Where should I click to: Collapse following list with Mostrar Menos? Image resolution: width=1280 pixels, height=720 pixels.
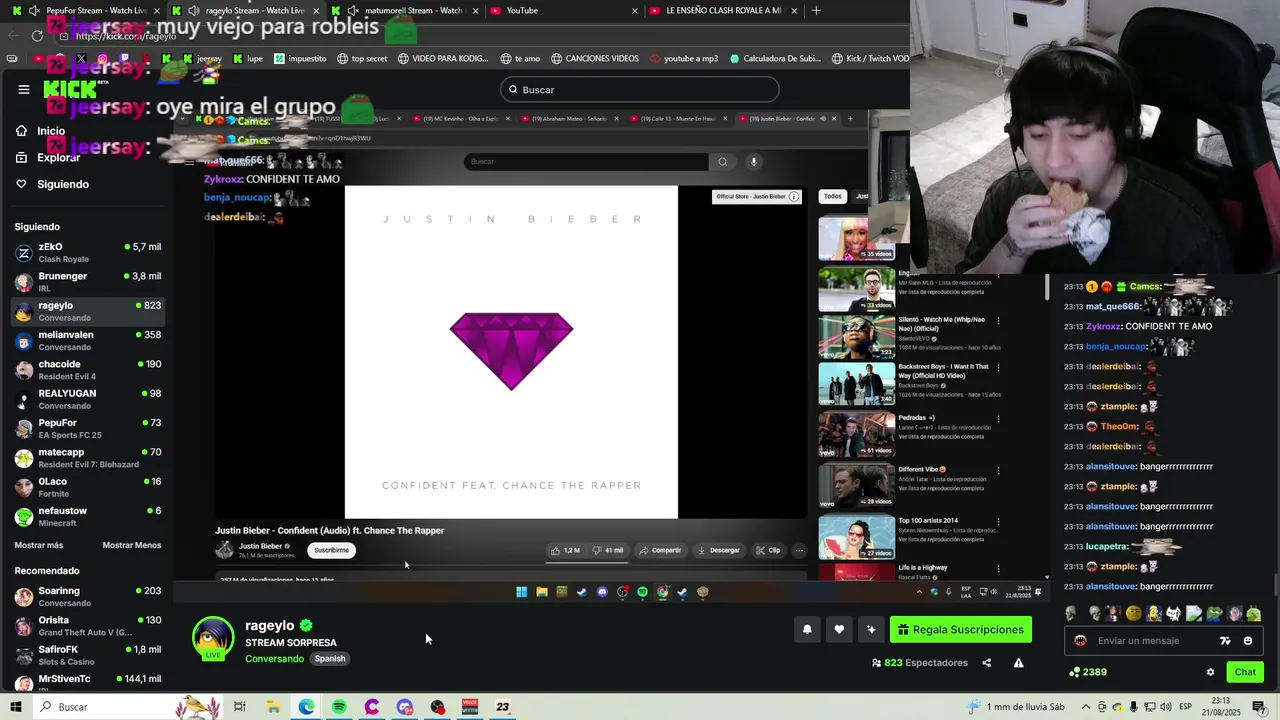click(131, 545)
